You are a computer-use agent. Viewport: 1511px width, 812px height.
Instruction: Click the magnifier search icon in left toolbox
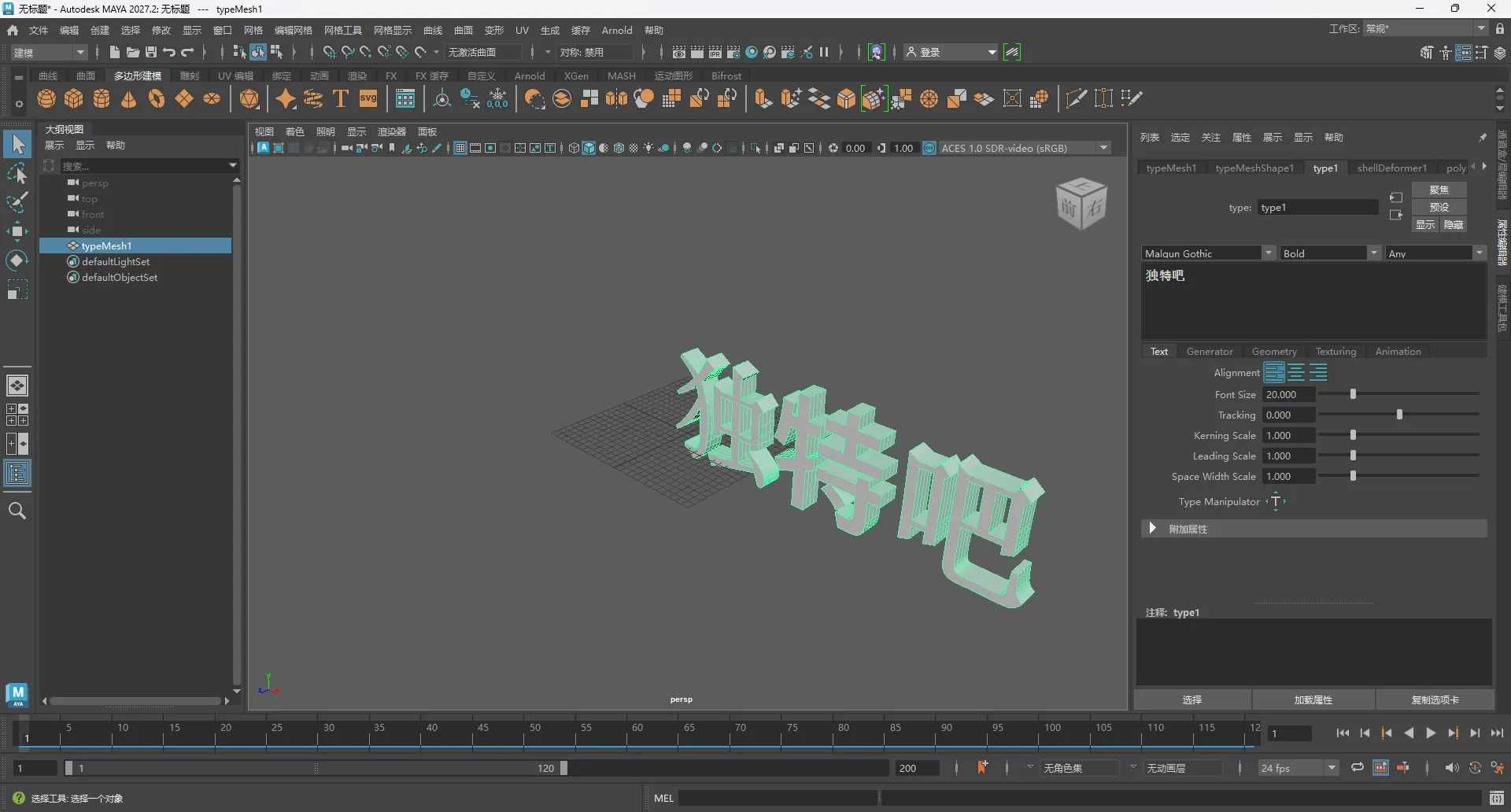(17, 511)
